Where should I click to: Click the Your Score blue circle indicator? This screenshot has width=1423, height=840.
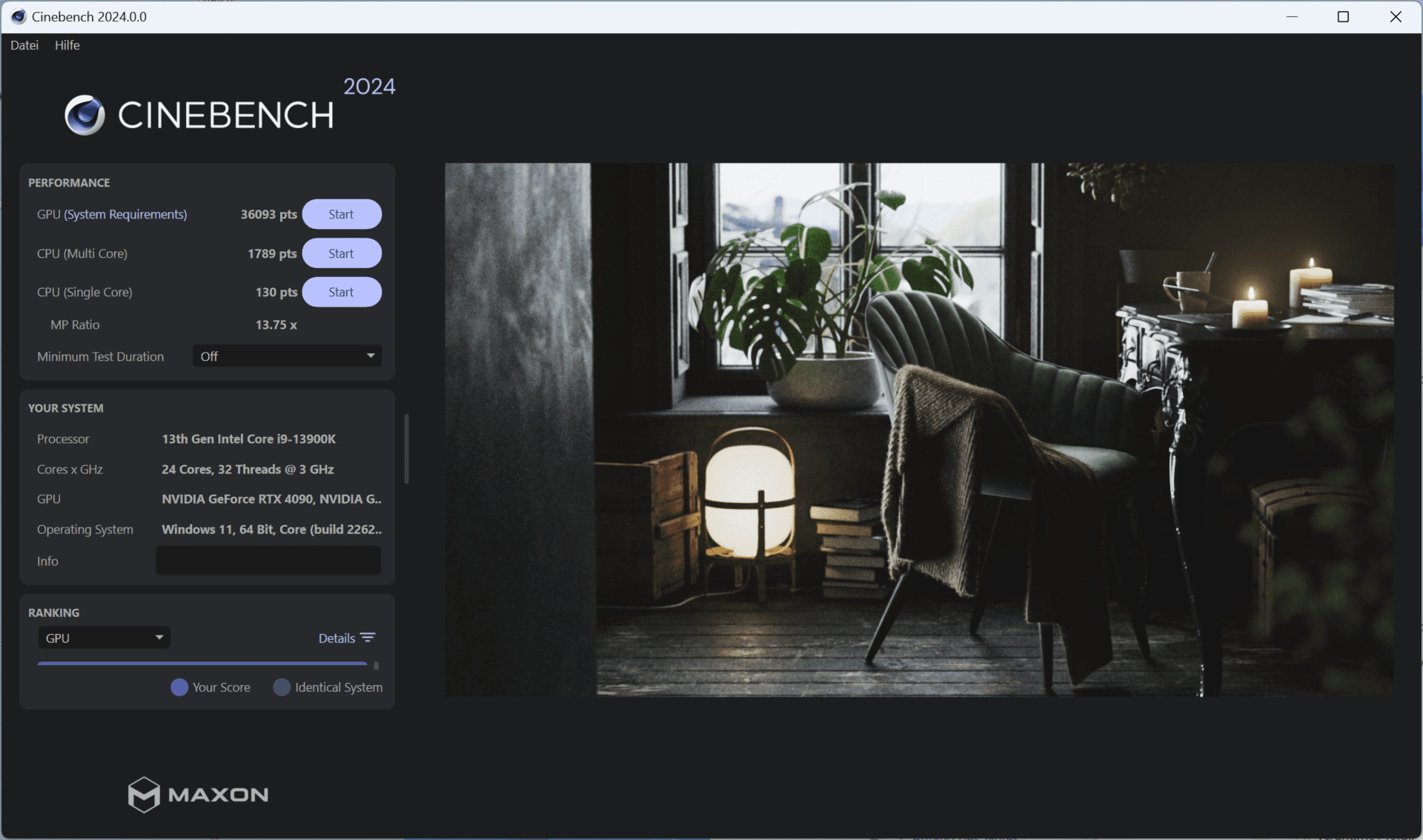(180, 687)
